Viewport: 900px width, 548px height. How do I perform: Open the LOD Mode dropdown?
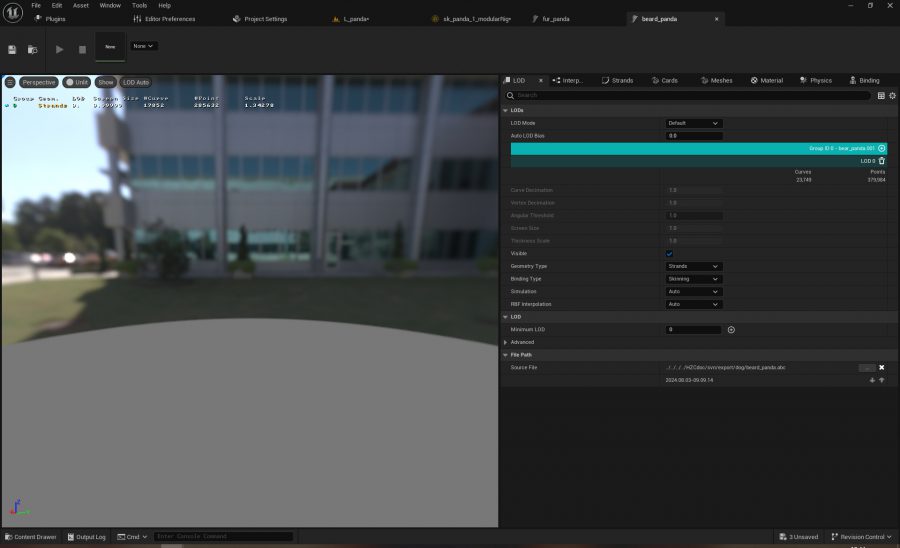693,123
